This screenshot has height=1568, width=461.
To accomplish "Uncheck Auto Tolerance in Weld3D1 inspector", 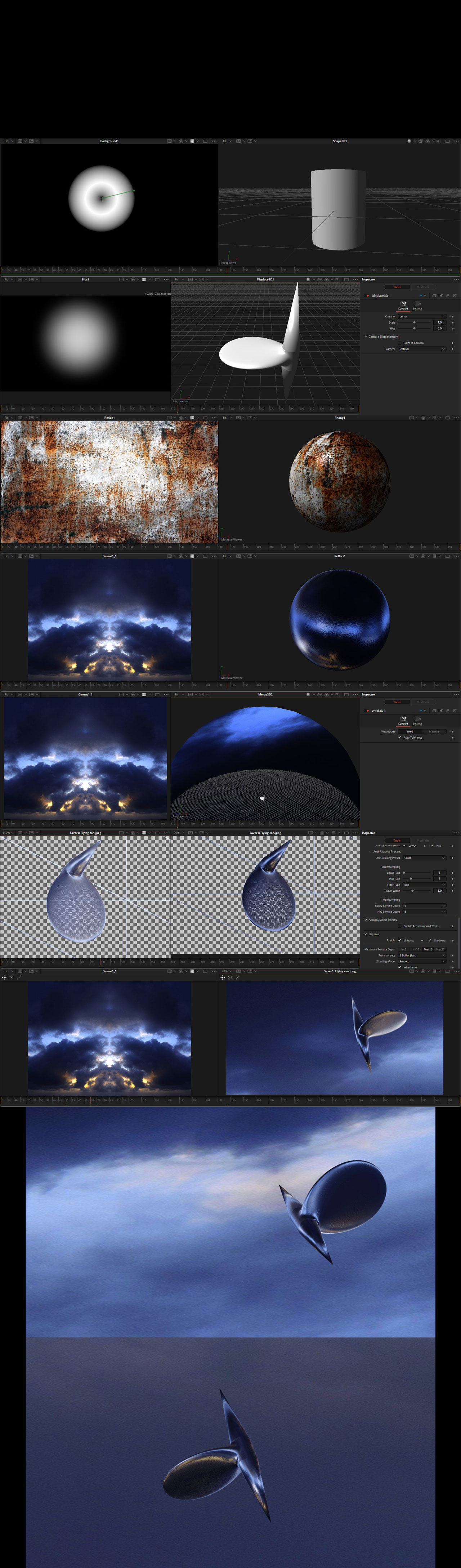I will (x=399, y=738).
